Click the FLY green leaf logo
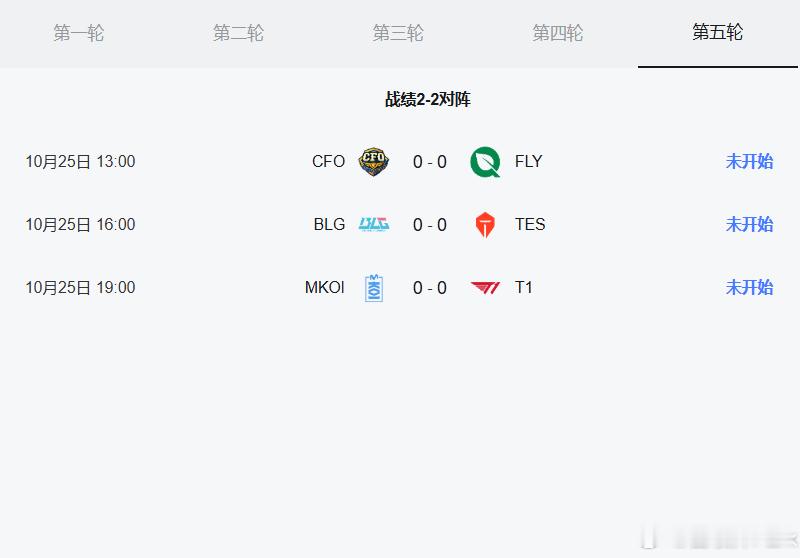This screenshot has height=558, width=805. (485, 162)
